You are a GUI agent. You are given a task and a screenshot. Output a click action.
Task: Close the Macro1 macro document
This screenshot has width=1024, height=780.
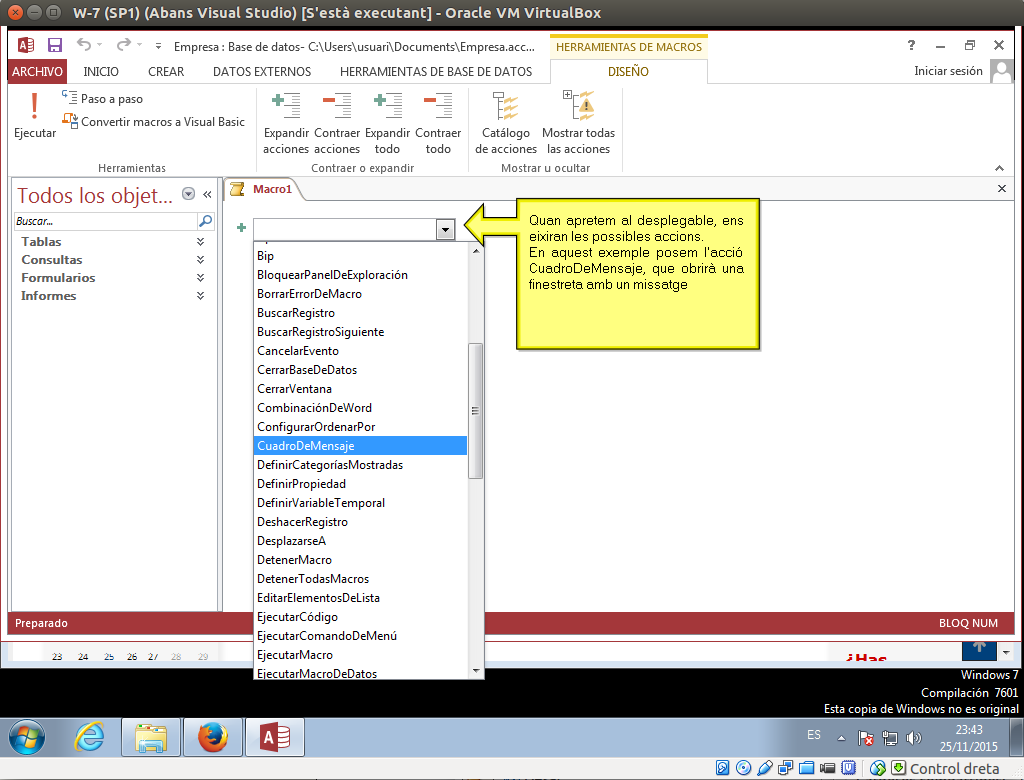click(1002, 188)
